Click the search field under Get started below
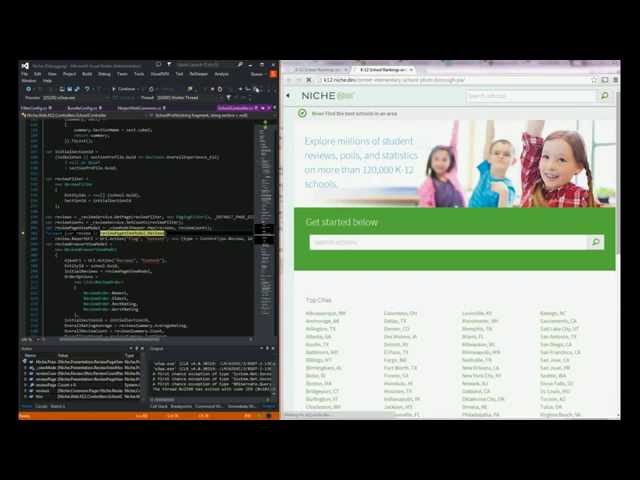640x480 pixels. 448,242
